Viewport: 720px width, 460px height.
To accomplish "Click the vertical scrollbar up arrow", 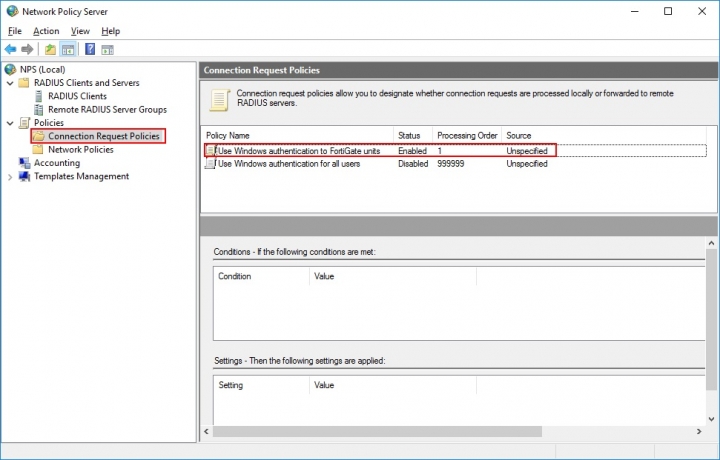I will coord(711,243).
